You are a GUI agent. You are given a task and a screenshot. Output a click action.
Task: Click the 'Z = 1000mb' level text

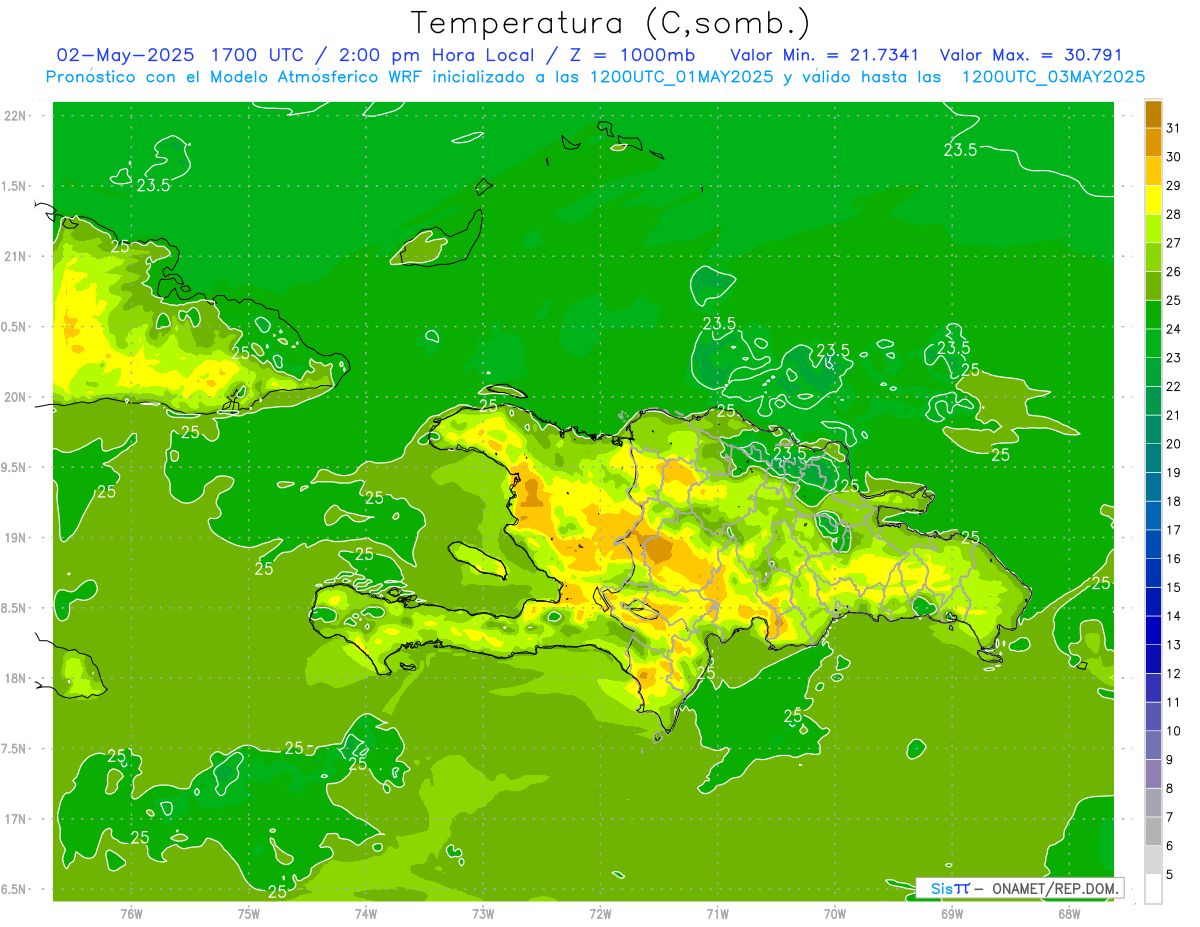634,55
